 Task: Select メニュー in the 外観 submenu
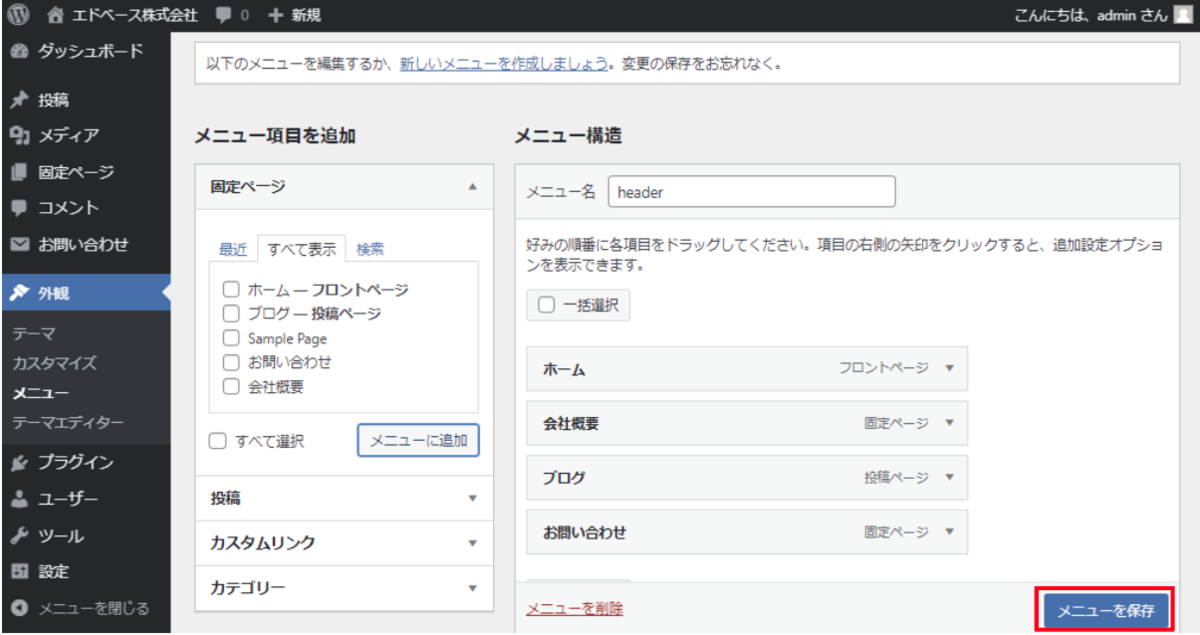[41, 393]
